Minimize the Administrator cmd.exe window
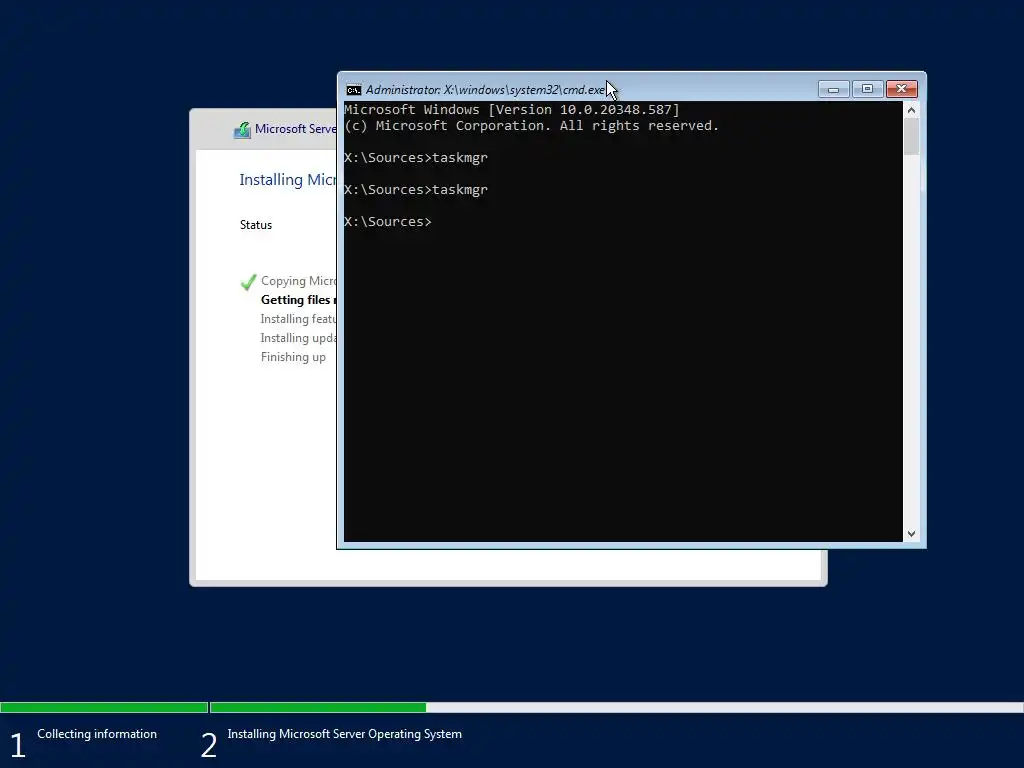 click(x=833, y=89)
